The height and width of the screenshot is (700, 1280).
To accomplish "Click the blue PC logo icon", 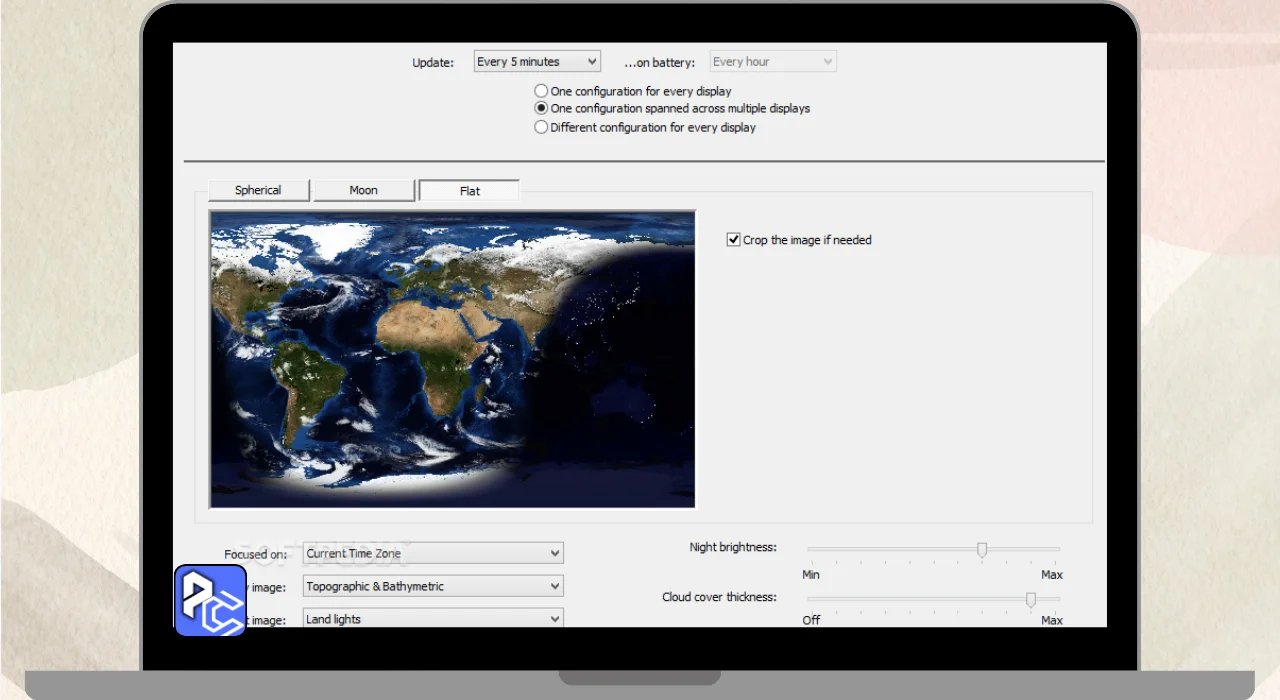I will click(210, 600).
